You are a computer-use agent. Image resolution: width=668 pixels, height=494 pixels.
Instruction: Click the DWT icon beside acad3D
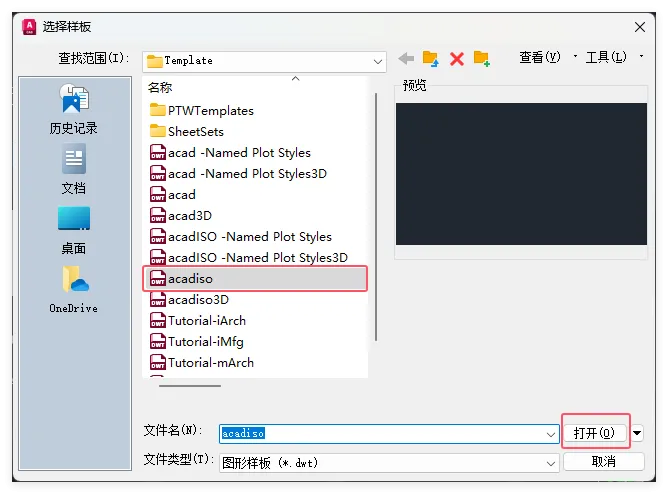(x=158, y=215)
